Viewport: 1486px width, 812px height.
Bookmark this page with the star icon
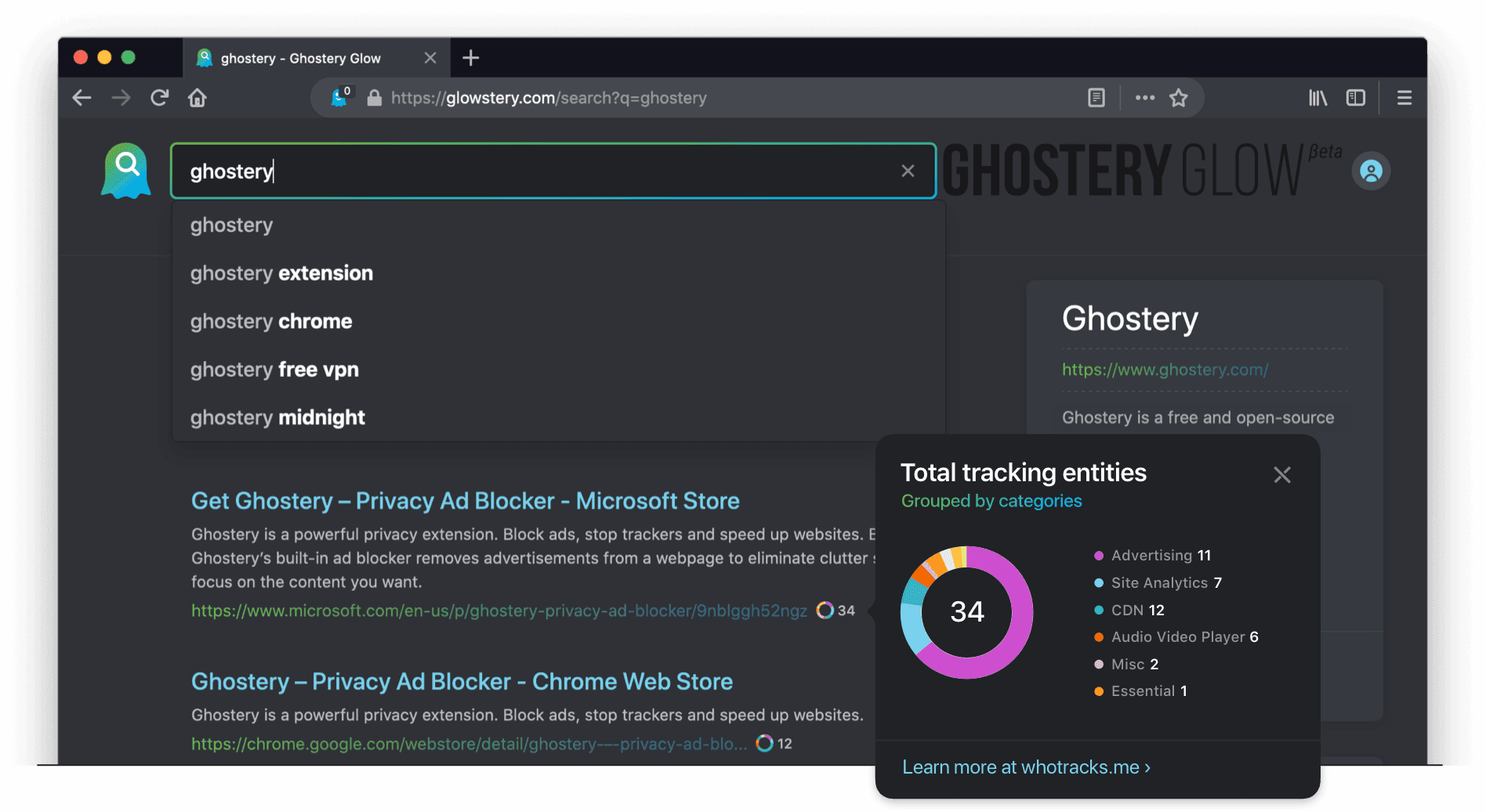tap(1179, 97)
